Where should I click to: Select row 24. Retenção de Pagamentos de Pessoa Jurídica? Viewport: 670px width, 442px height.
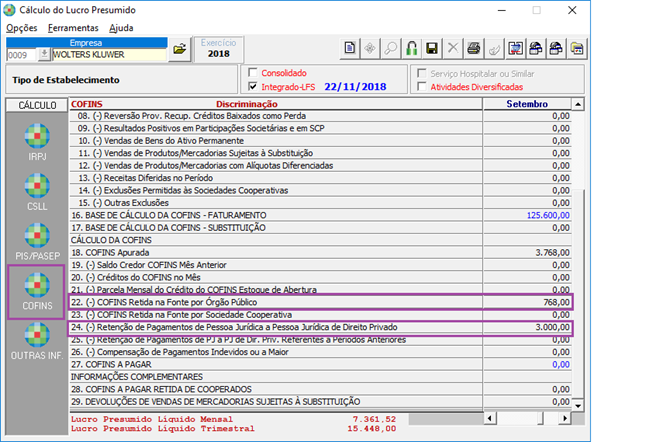pyautogui.click(x=276, y=327)
